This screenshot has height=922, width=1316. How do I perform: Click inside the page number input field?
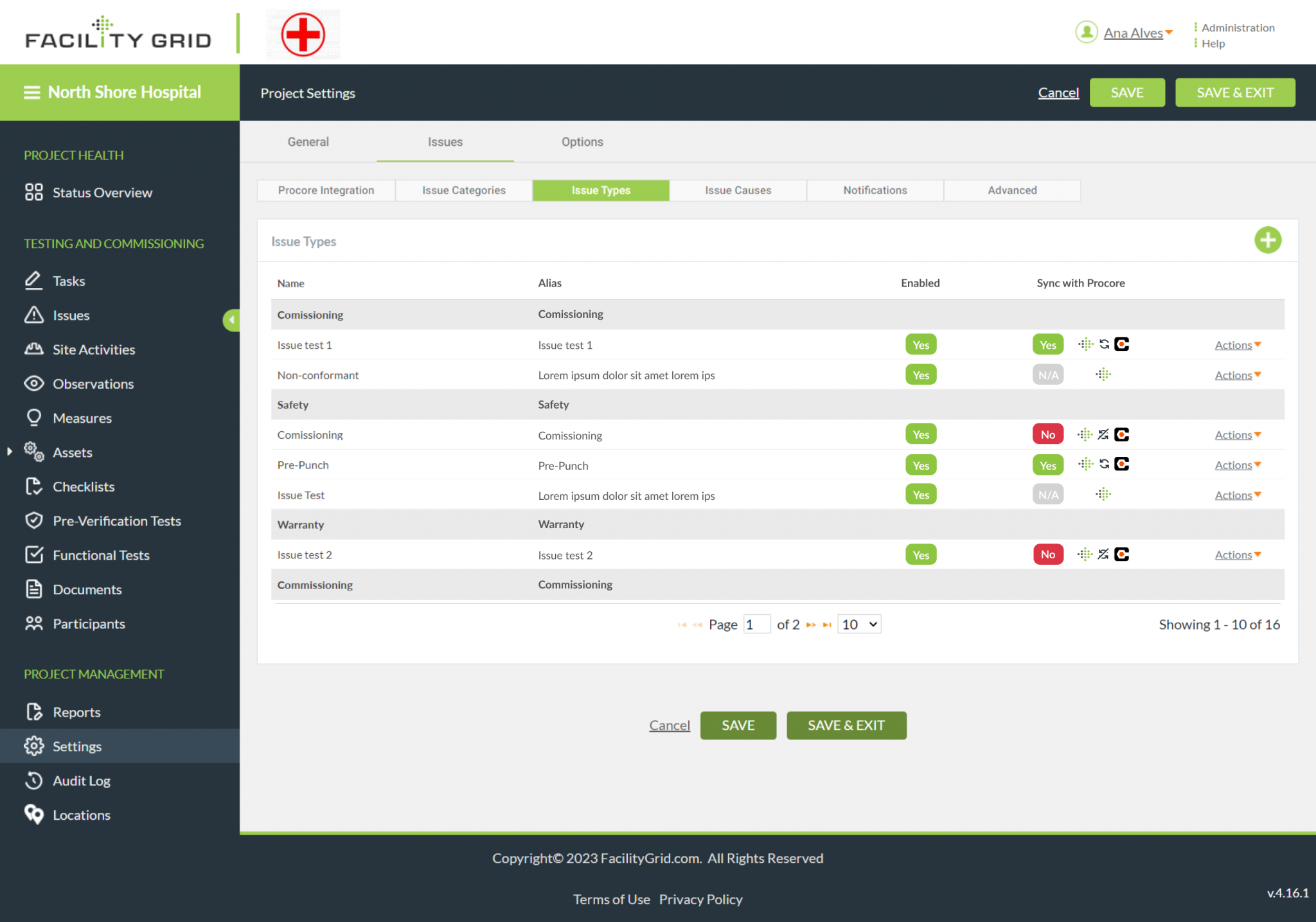coord(756,624)
